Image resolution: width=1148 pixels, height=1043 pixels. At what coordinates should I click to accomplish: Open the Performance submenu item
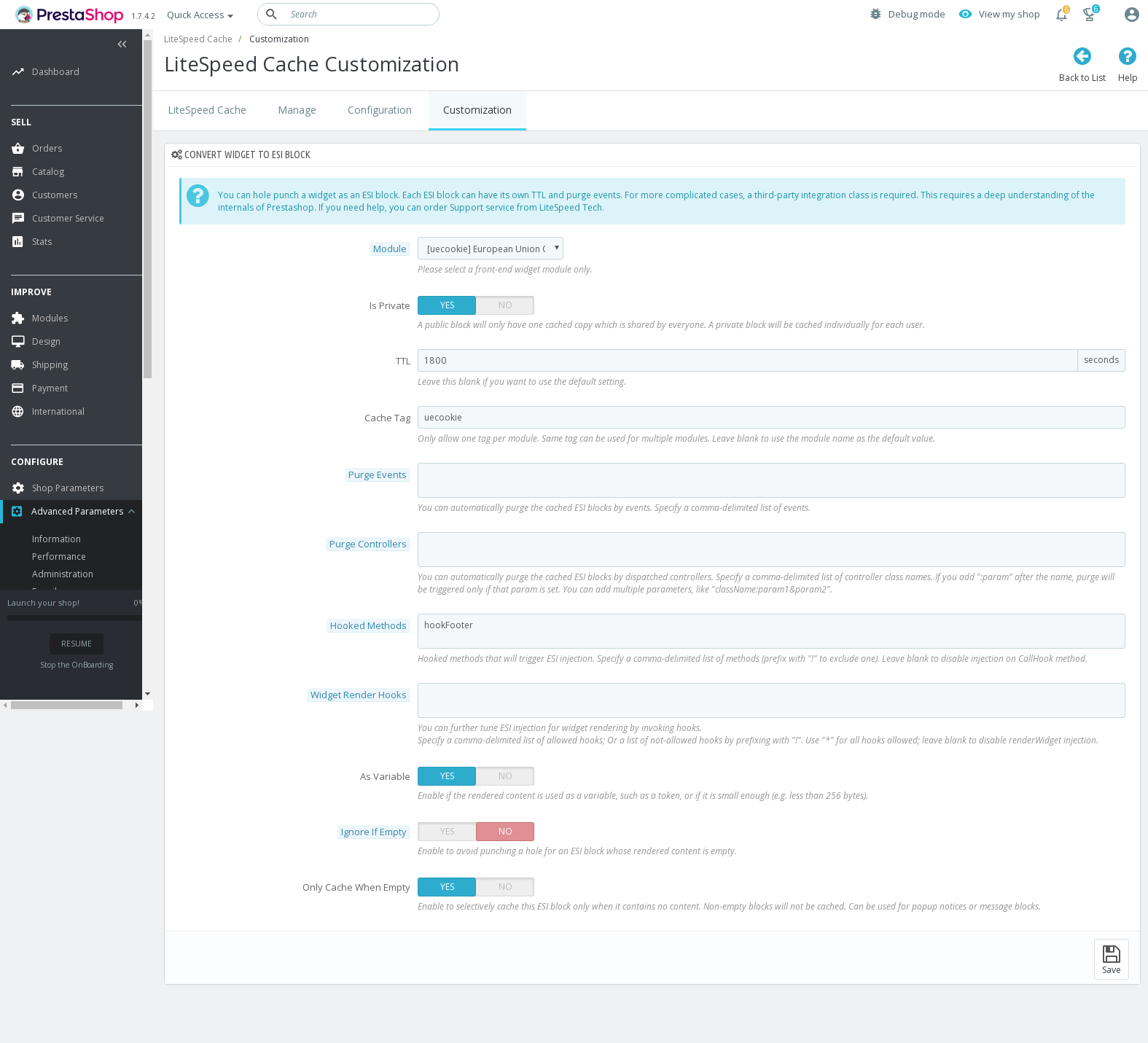[59, 556]
